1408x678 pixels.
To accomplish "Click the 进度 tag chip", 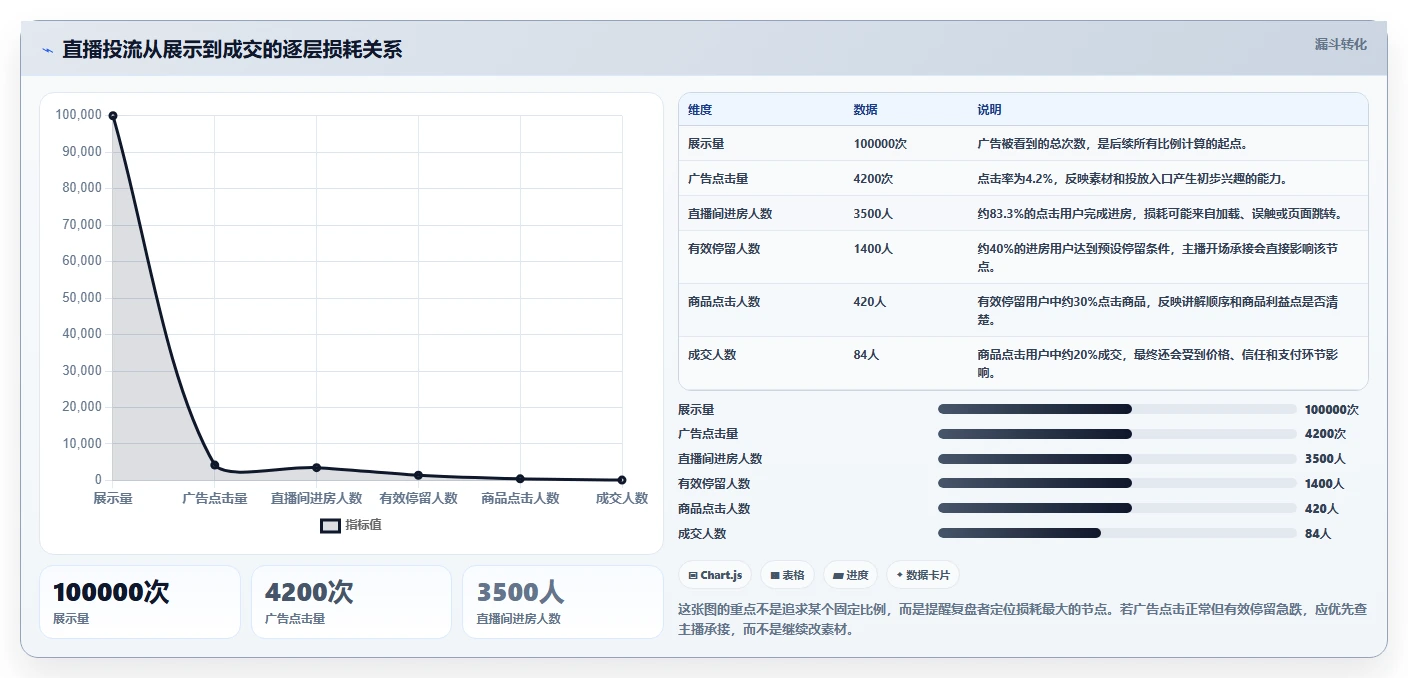I will [x=851, y=575].
